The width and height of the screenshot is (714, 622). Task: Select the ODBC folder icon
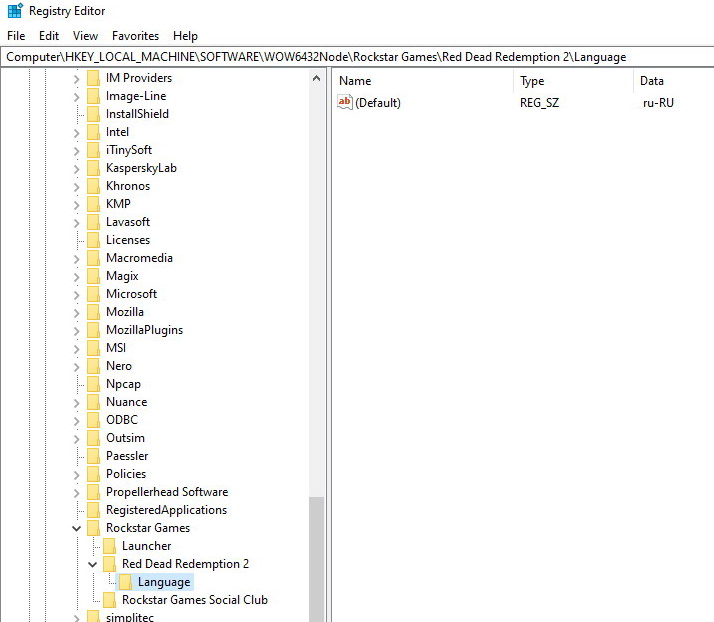pyautogui.click(x=93, y=420)
